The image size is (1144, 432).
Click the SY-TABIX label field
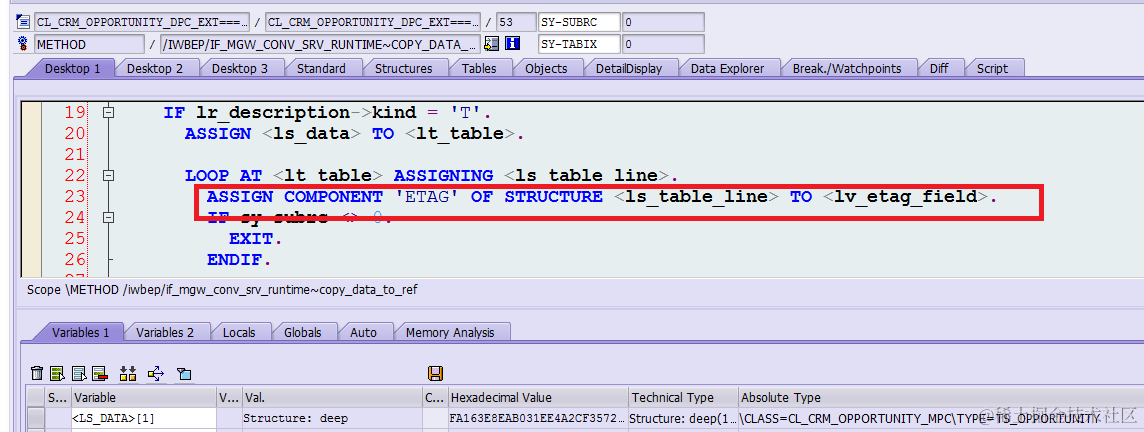579,44
